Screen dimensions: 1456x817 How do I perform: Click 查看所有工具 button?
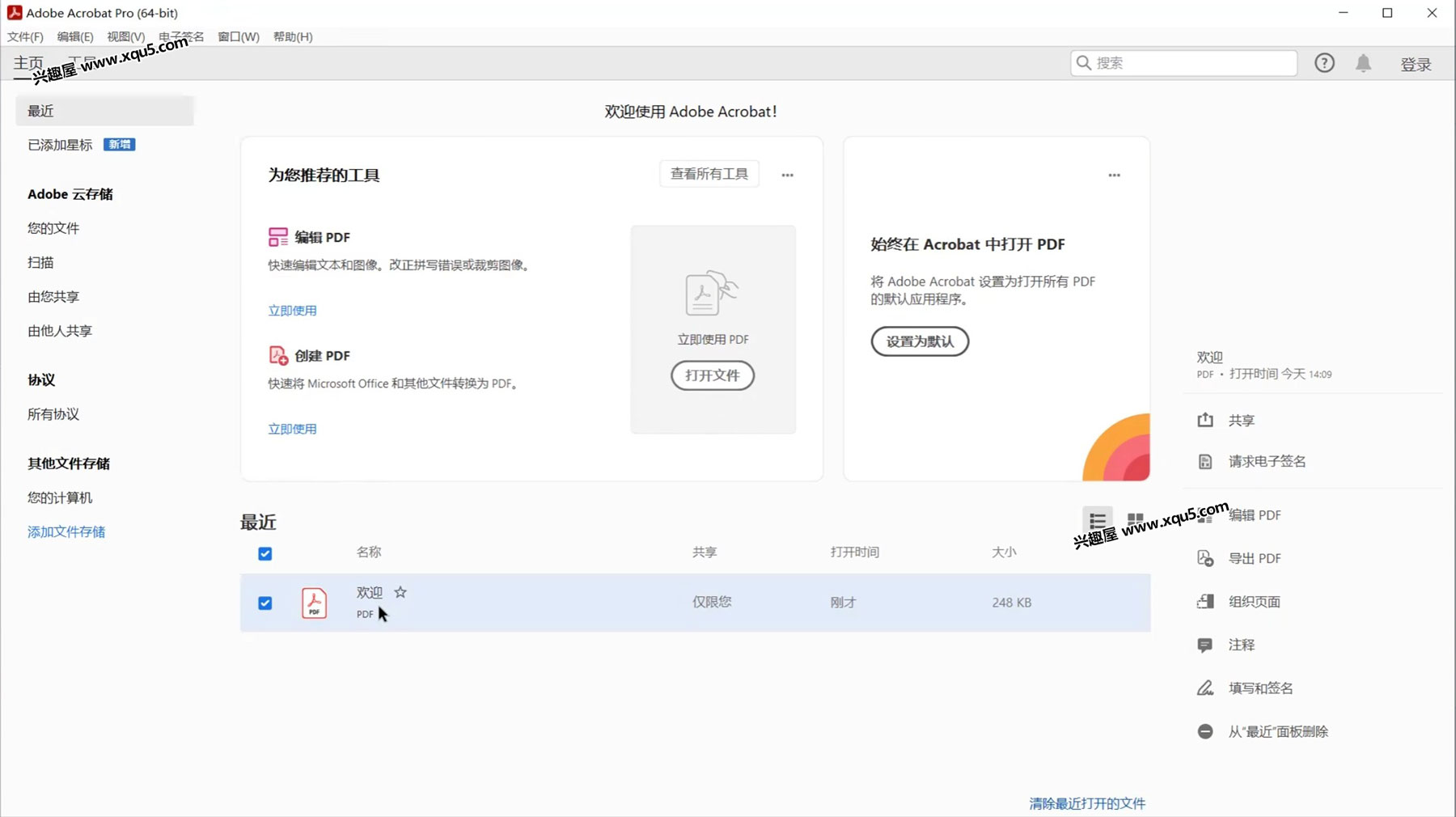coord(709,174)
